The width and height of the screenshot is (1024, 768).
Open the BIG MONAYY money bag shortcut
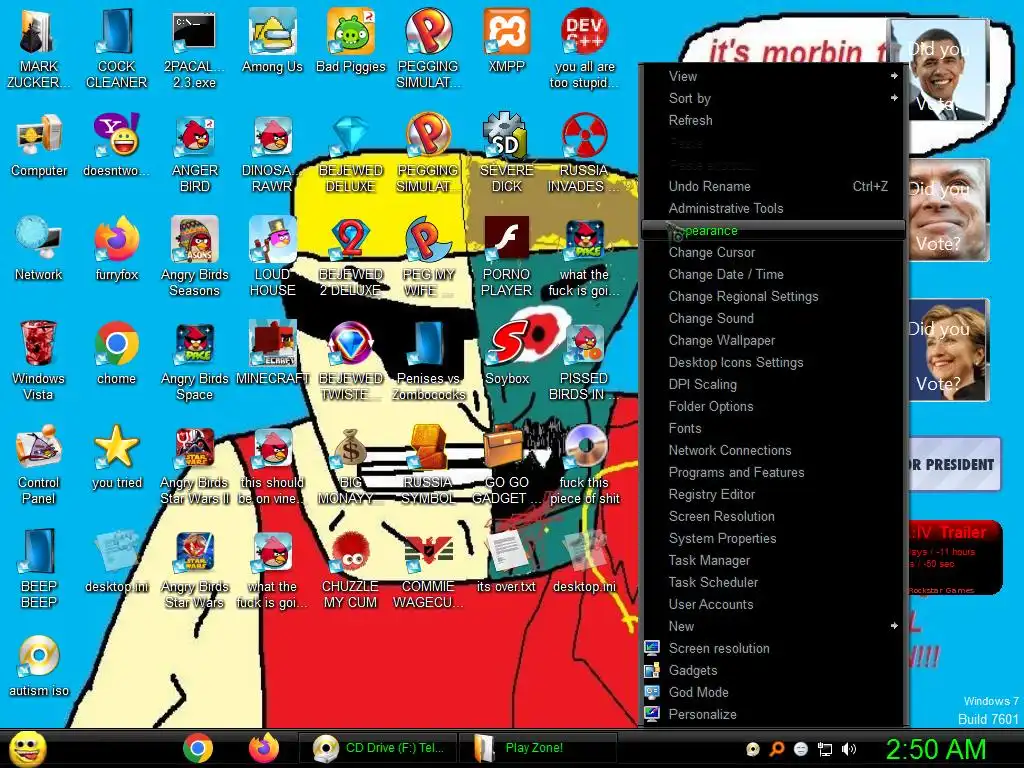[351, 465]
